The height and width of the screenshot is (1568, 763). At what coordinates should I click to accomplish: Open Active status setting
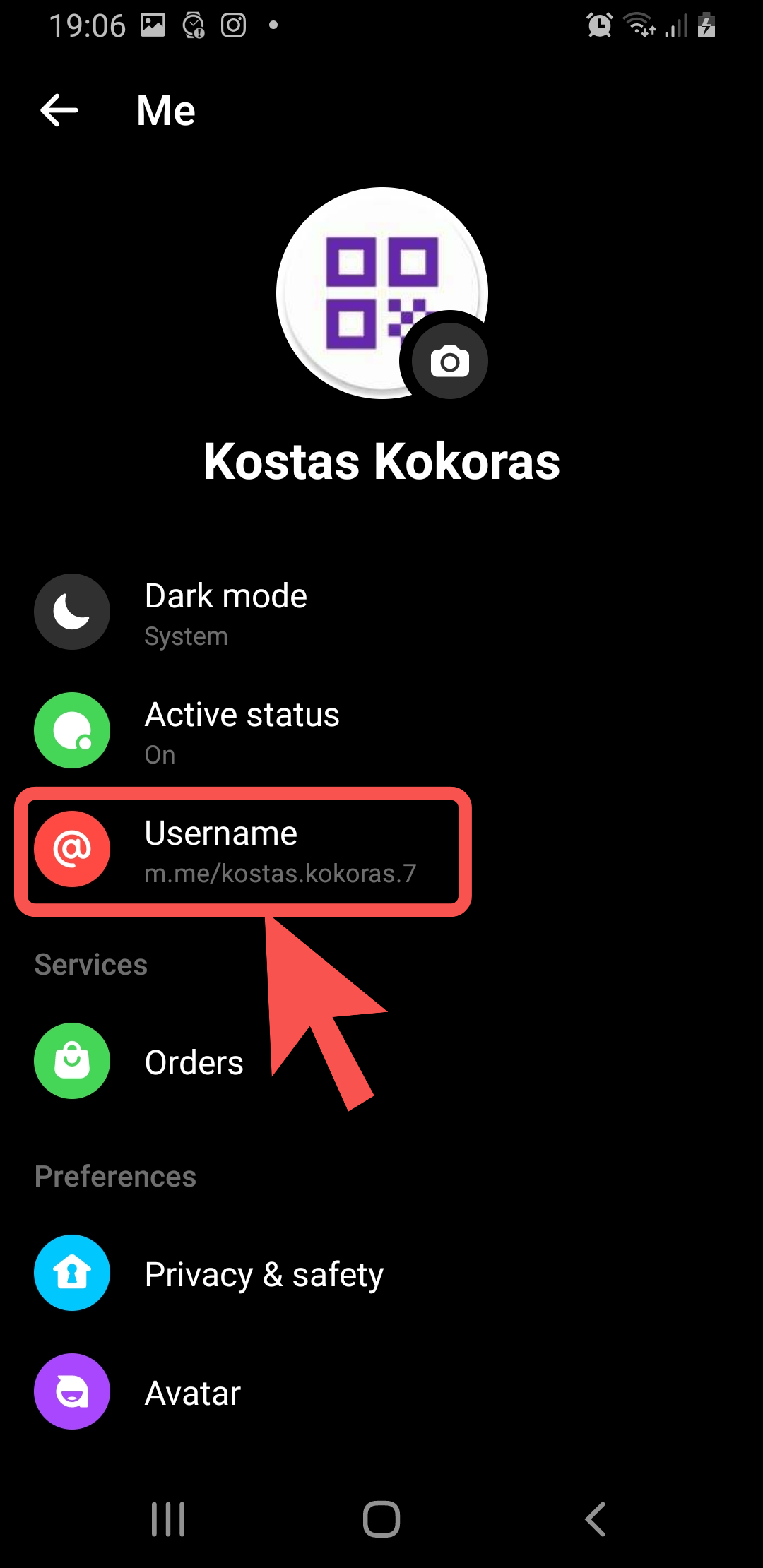(381, 730)
